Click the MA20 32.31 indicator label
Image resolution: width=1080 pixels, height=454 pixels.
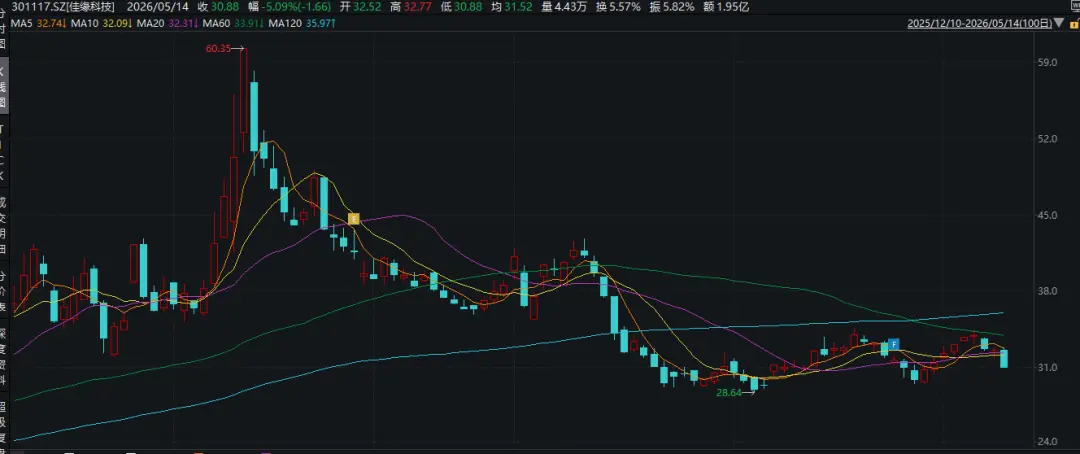pyautogui.click(x=165, y=23)
